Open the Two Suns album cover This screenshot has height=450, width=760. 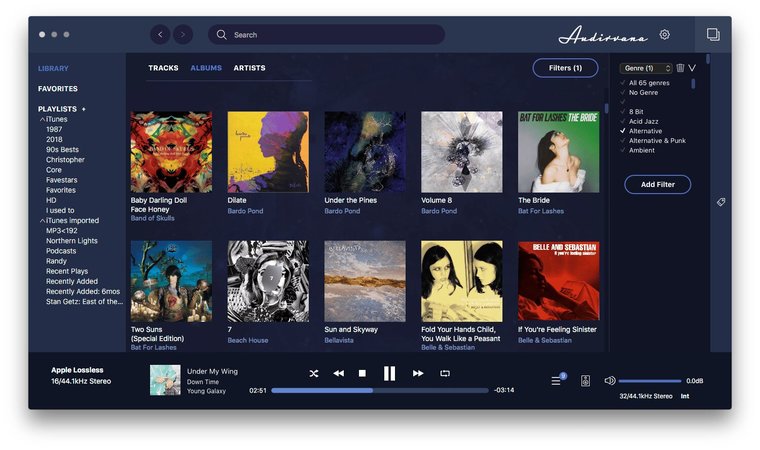point(171,281)
